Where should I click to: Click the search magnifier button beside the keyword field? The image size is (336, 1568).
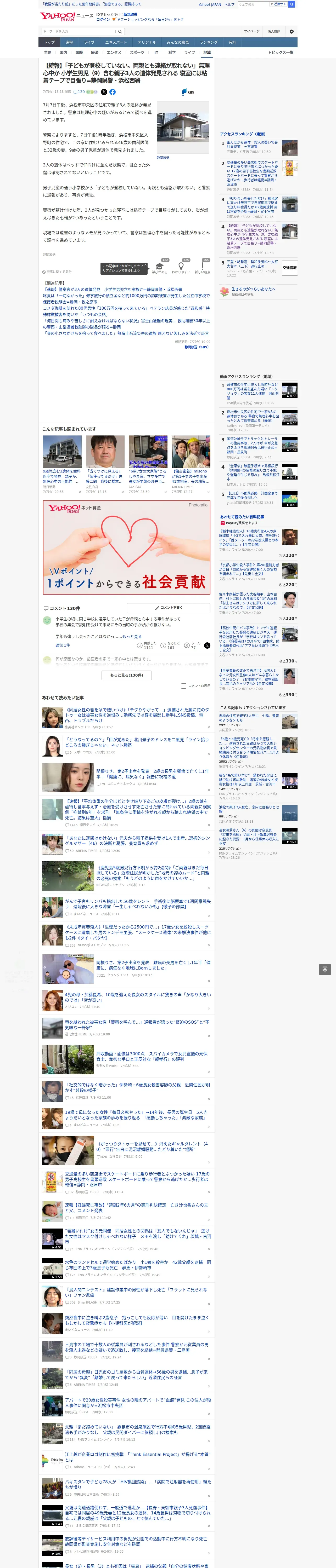tap(120, 32)
